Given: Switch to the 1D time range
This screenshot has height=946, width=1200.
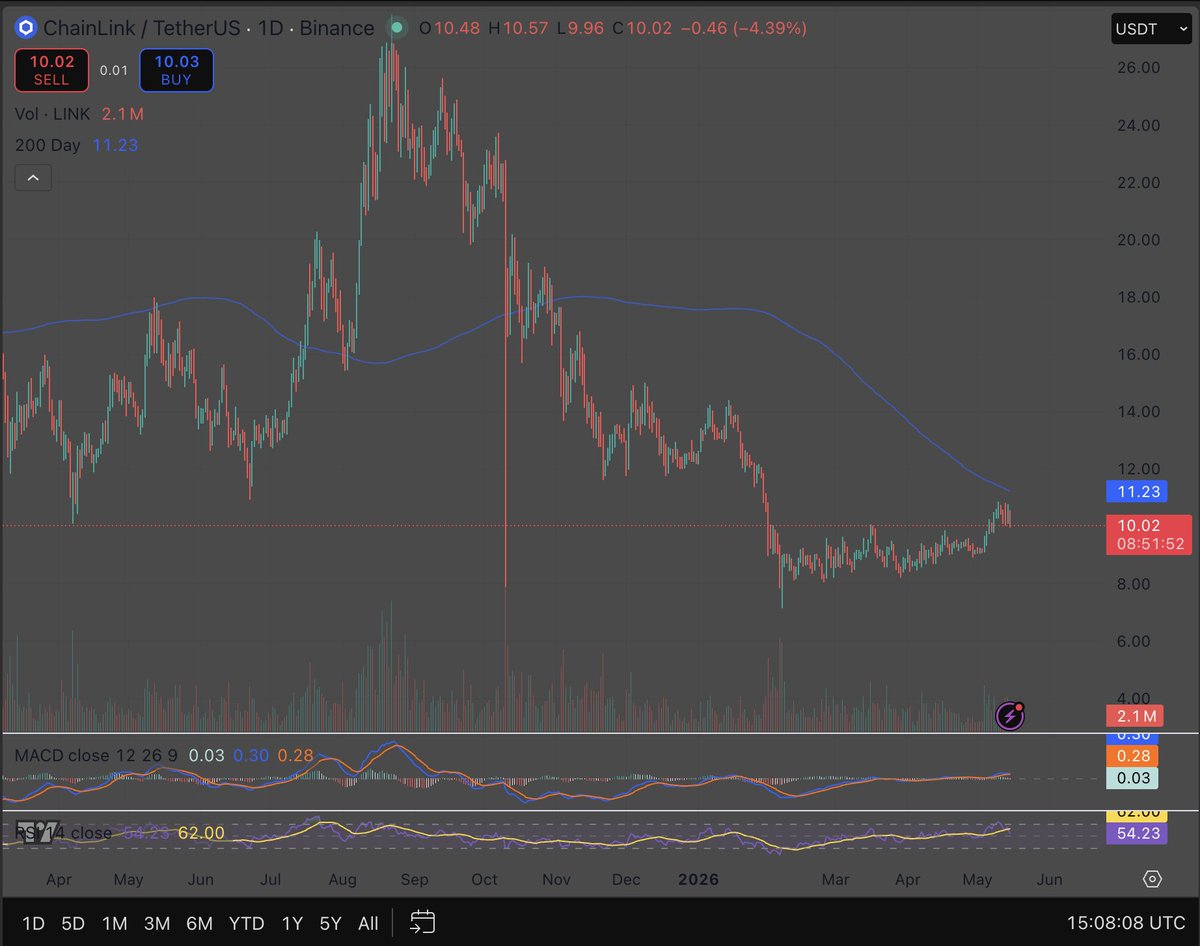Looking at the screenshot, I should coord(33,923).
